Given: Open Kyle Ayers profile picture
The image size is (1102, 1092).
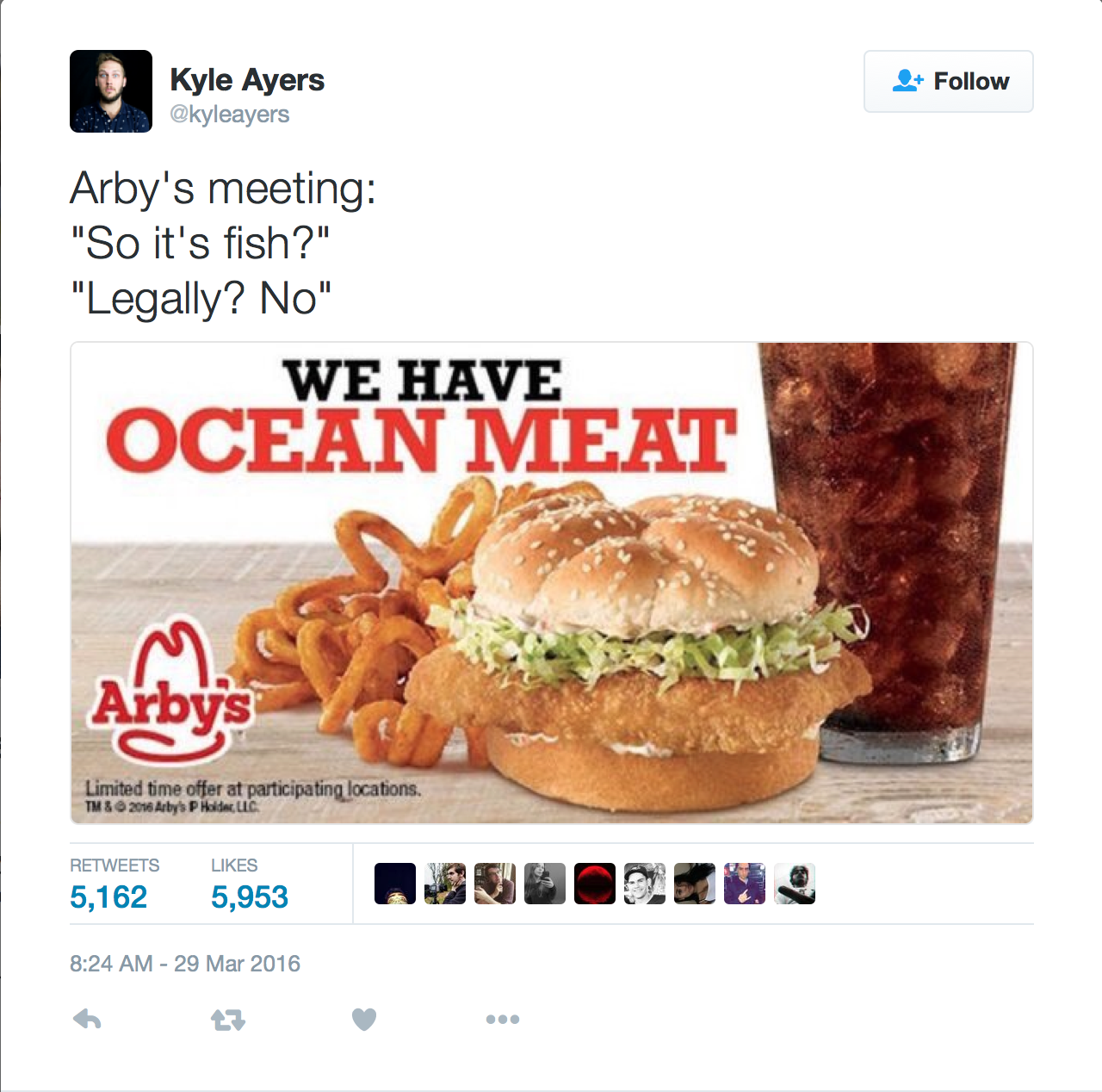Looking at the screenshot, I should 111,91.
